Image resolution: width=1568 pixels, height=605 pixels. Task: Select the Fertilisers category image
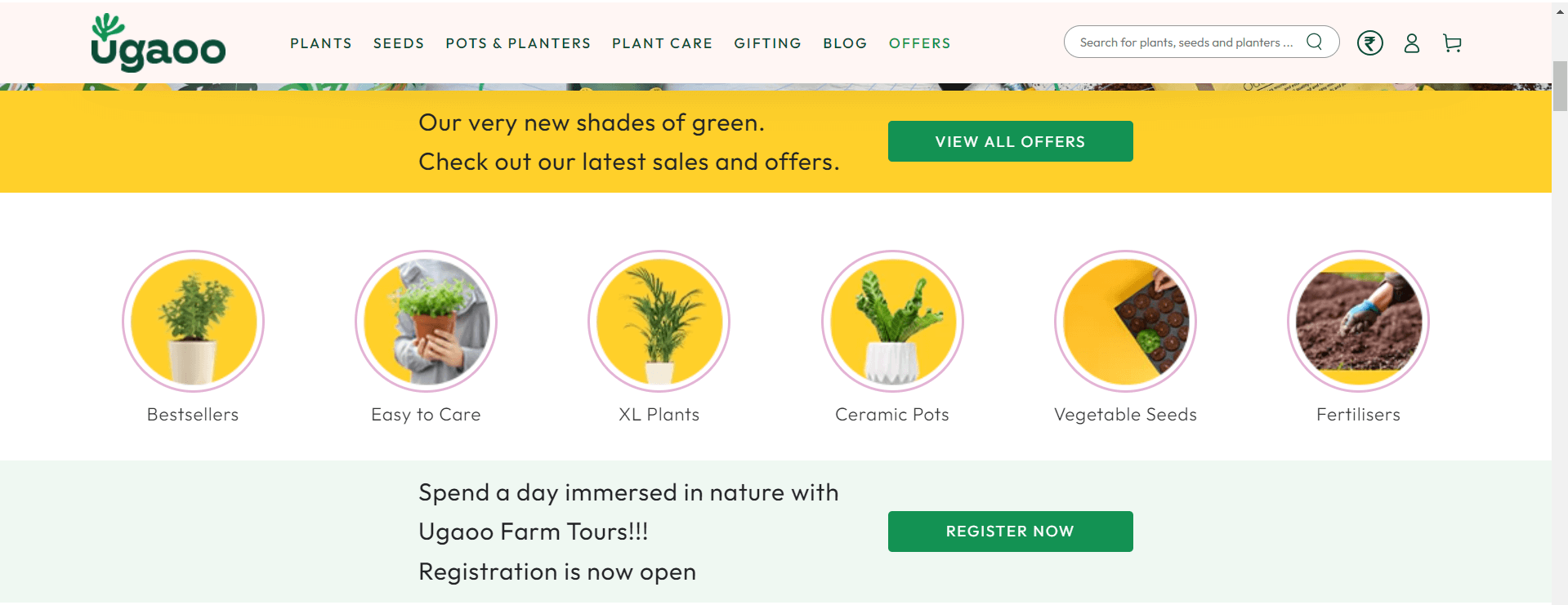1358,321
